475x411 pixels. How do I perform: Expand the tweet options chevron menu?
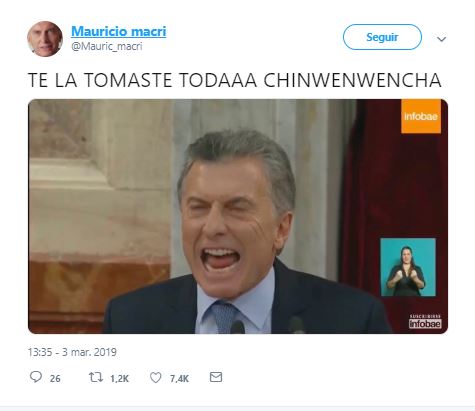pyautogui.click(x=441, y=39)
